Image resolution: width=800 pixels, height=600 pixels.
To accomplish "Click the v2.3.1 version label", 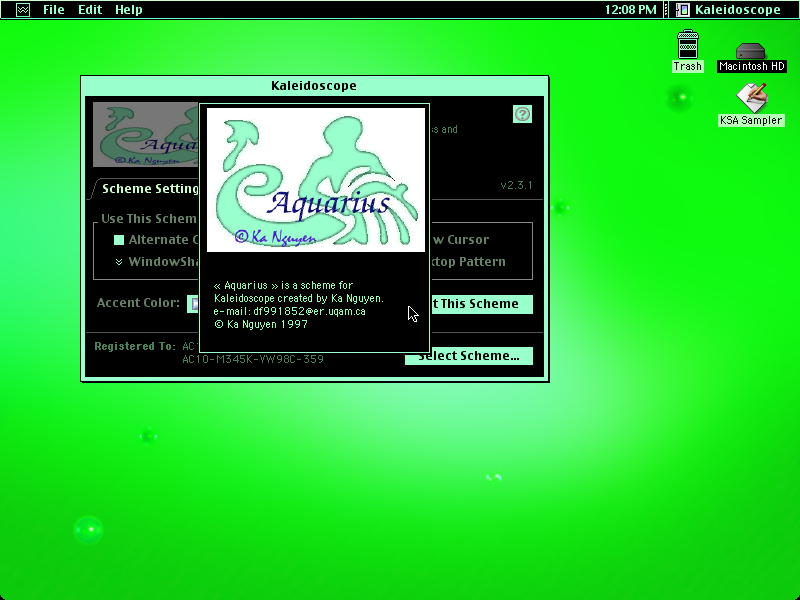I will [x=516, y=185].
